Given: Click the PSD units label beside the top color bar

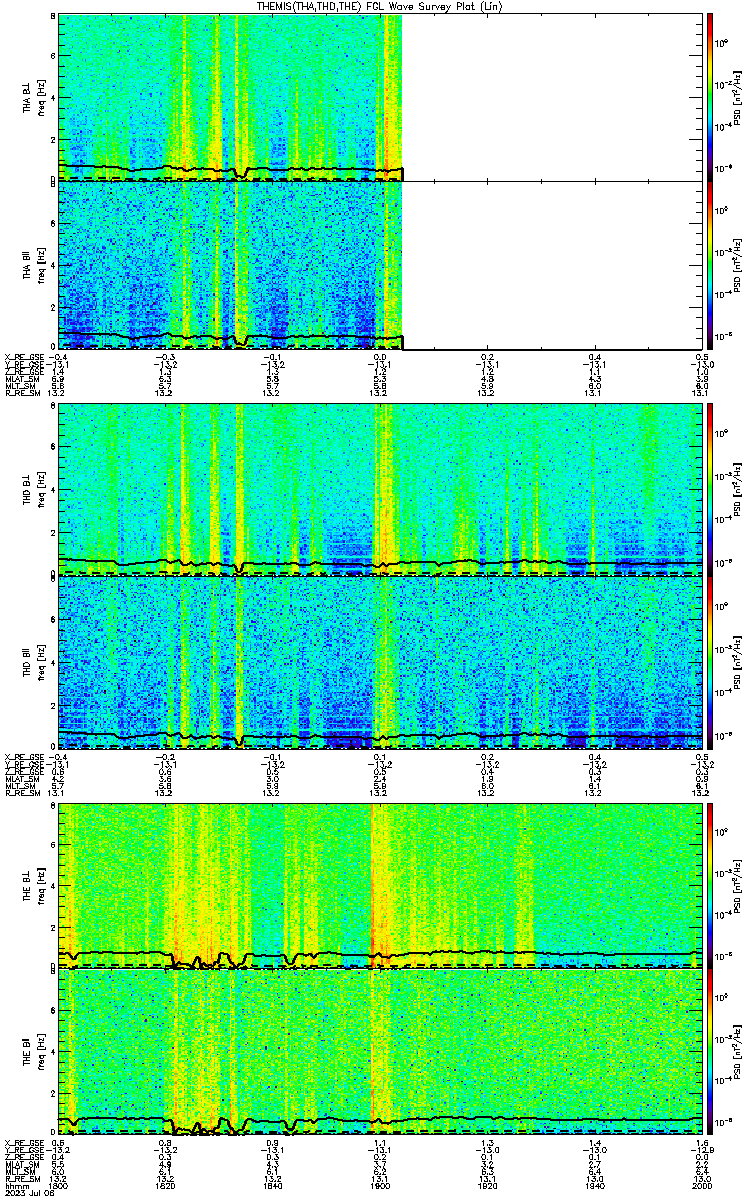Looking at the screenshot, I should point(736,97).
